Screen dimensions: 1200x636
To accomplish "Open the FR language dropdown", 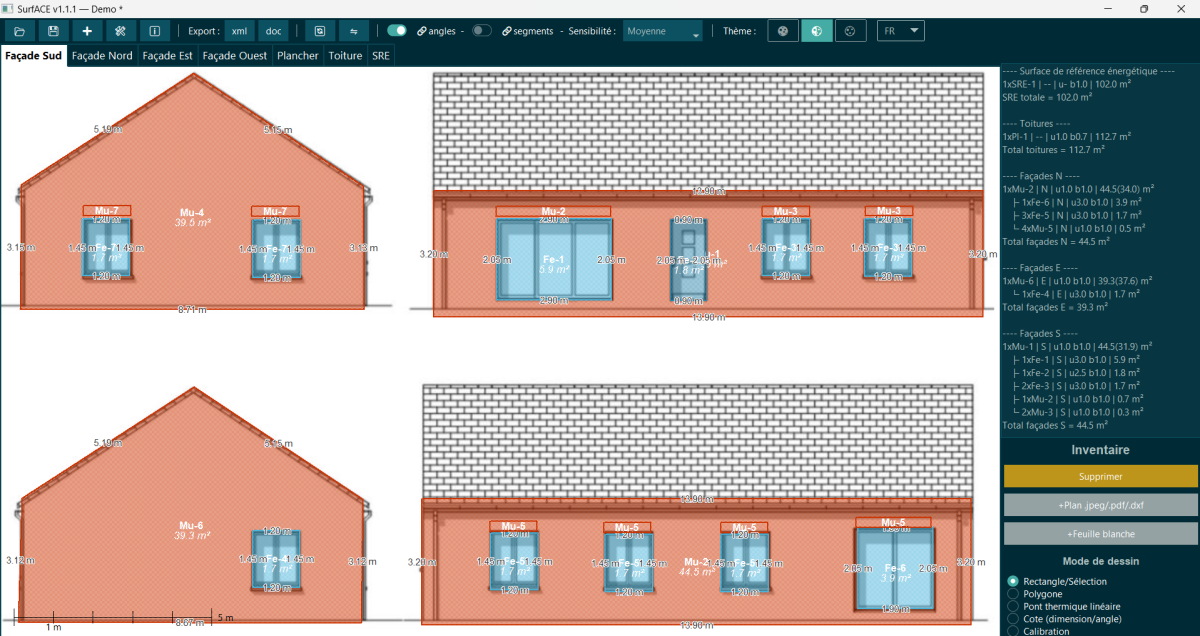I will click(901, 31).
